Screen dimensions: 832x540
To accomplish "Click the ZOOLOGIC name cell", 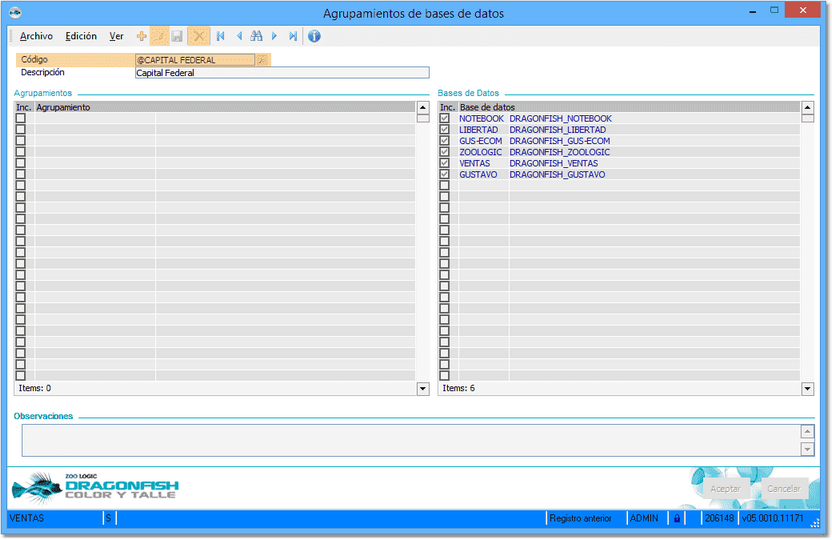I will point(480,152).
